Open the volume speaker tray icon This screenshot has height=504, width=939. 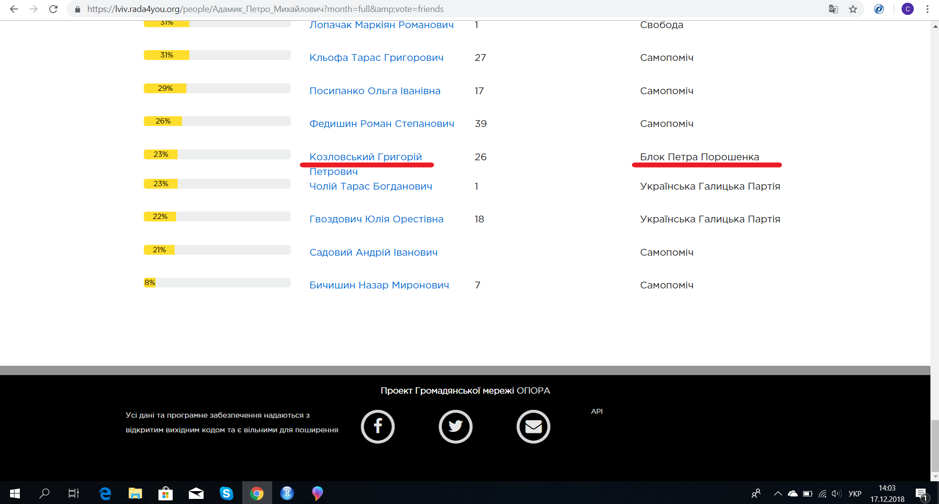click(x=836, y=494)
